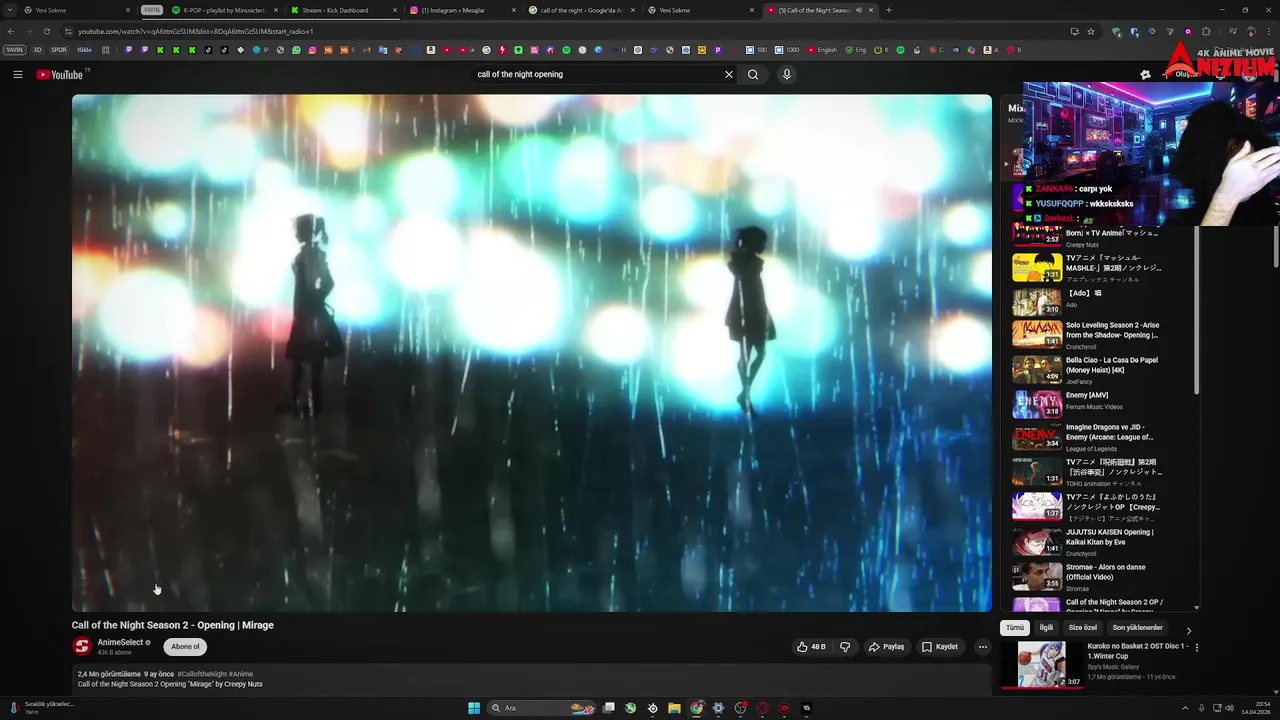Click the playlist panel scrollbar
1280x720 pixels.
1196,310
